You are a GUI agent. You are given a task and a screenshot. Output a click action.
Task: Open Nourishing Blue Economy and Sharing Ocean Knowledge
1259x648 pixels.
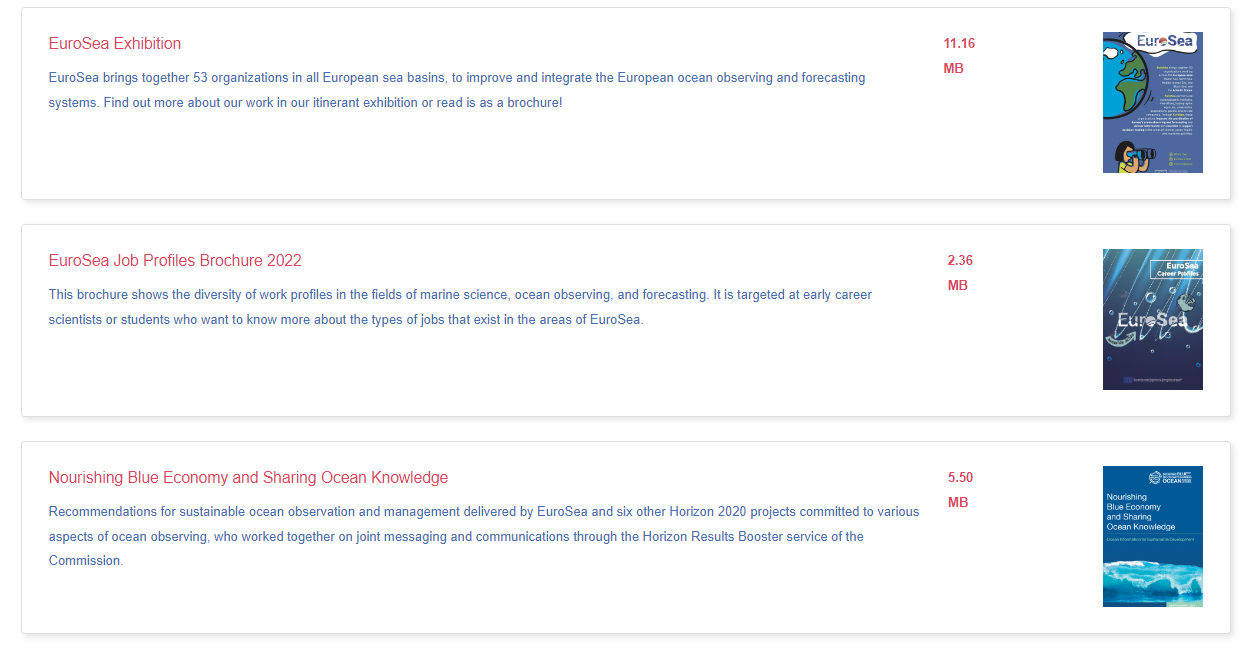[x=248, y=478]
